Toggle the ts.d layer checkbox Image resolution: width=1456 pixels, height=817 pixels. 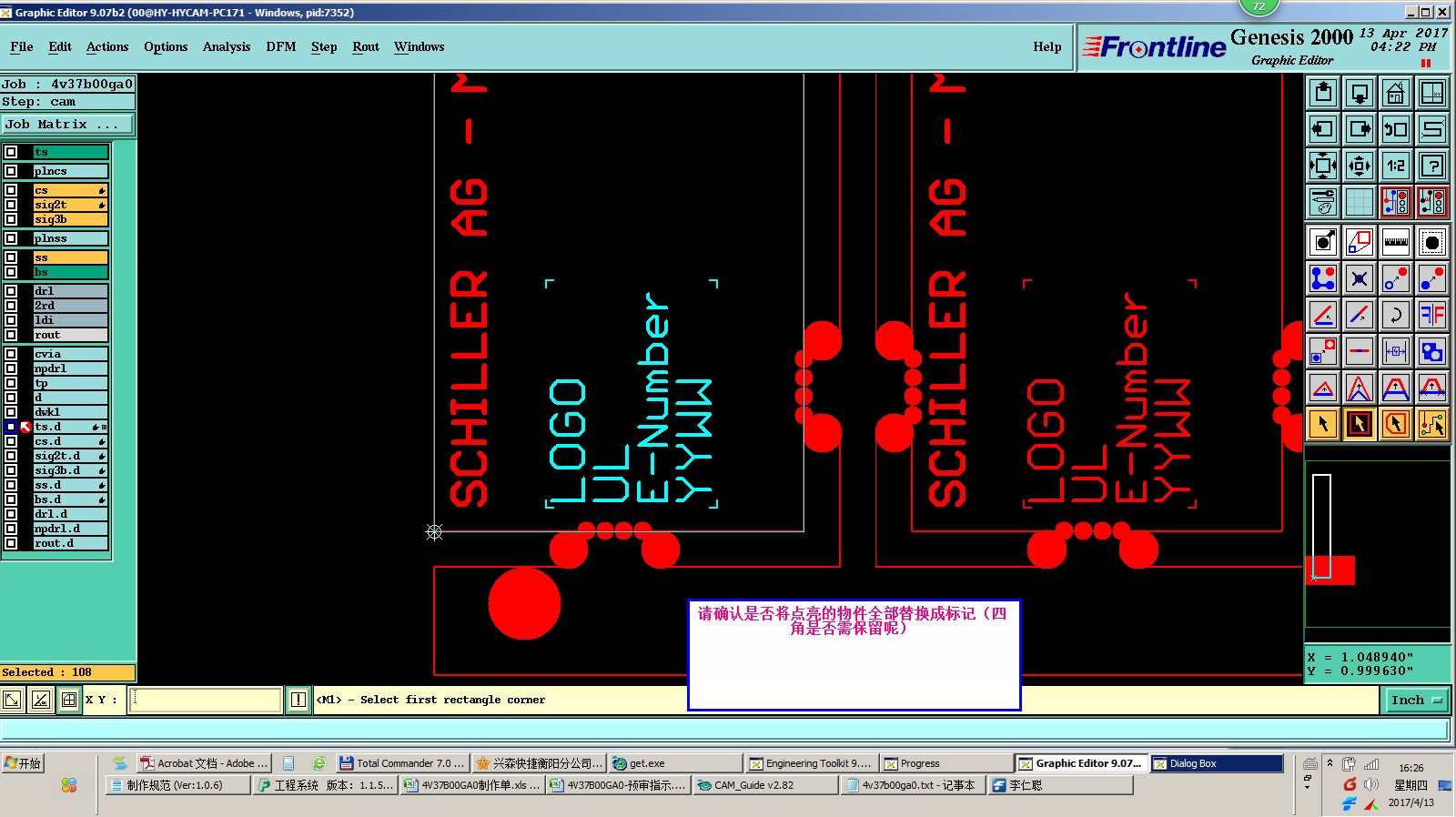tap(11, 427)
